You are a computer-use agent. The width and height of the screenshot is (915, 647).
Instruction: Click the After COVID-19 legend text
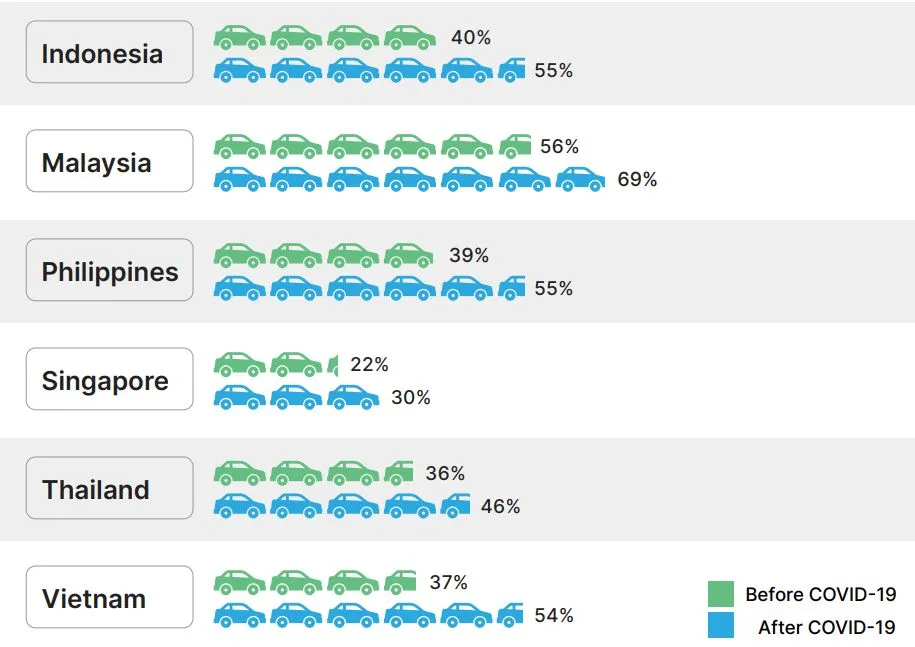[x=826, y=627]
